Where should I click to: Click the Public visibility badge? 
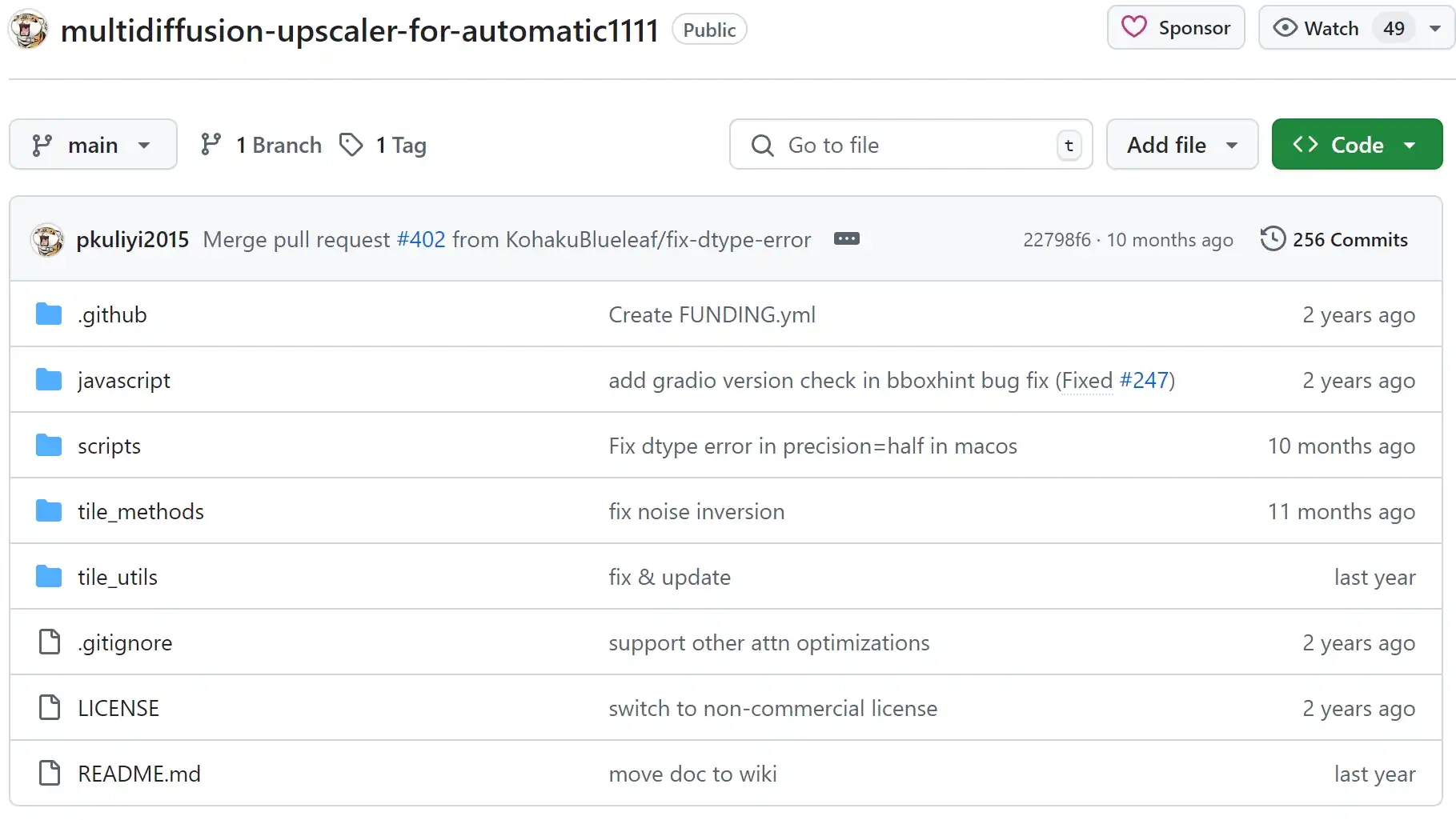tap(709, 30)
